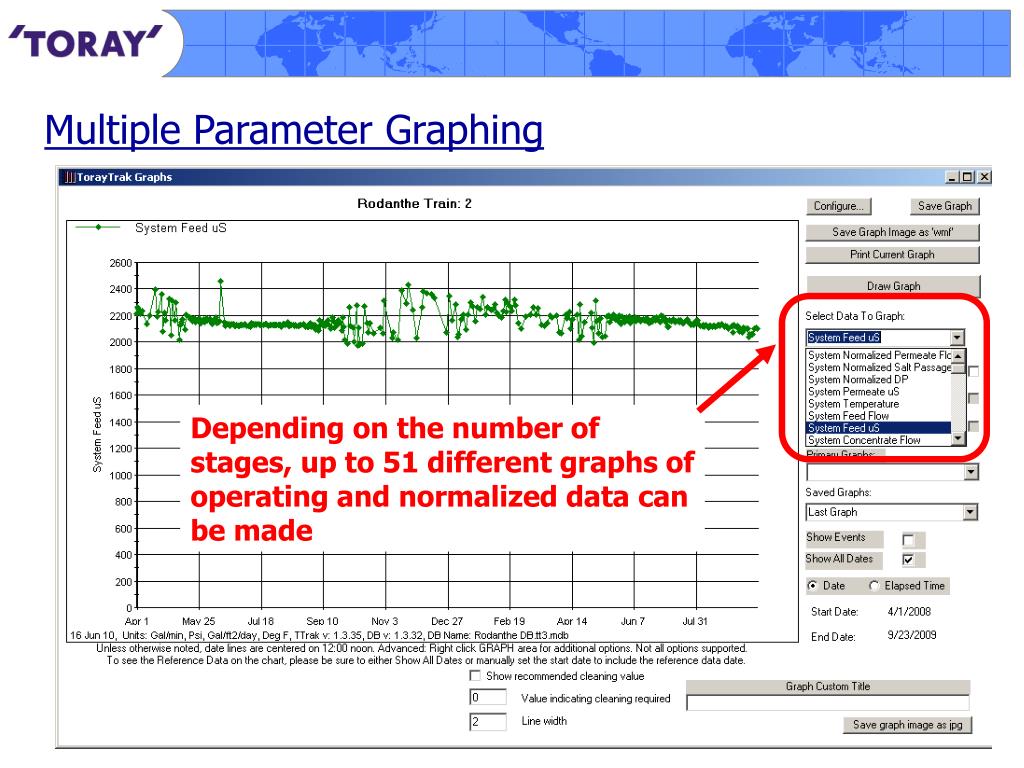The width and height of the screenshot is (1024, 768).
Task: Click the Multiple Parameter Graphing heading link
Action: [294, 131]
